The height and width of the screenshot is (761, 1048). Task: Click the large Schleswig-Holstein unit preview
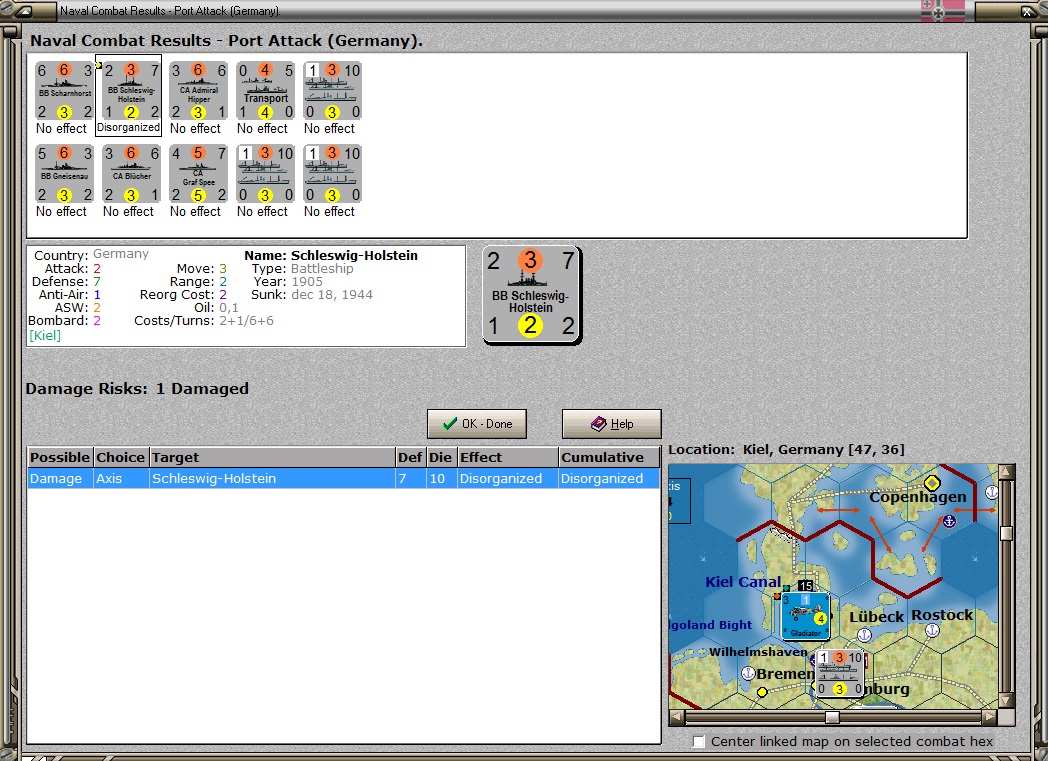(531, 295)
